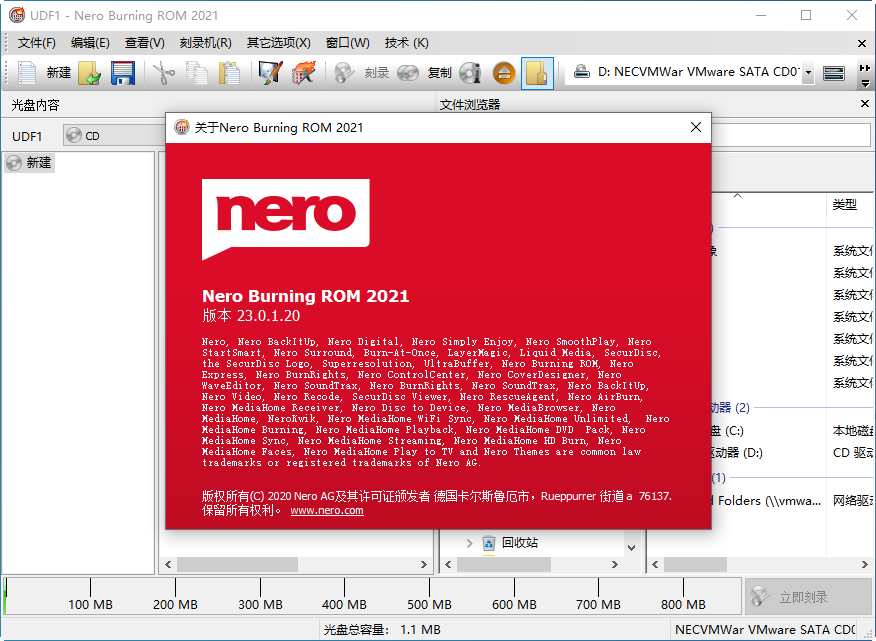876x641 pixels.
Task: Select the (D:) CD drive row
Action: 792,453
